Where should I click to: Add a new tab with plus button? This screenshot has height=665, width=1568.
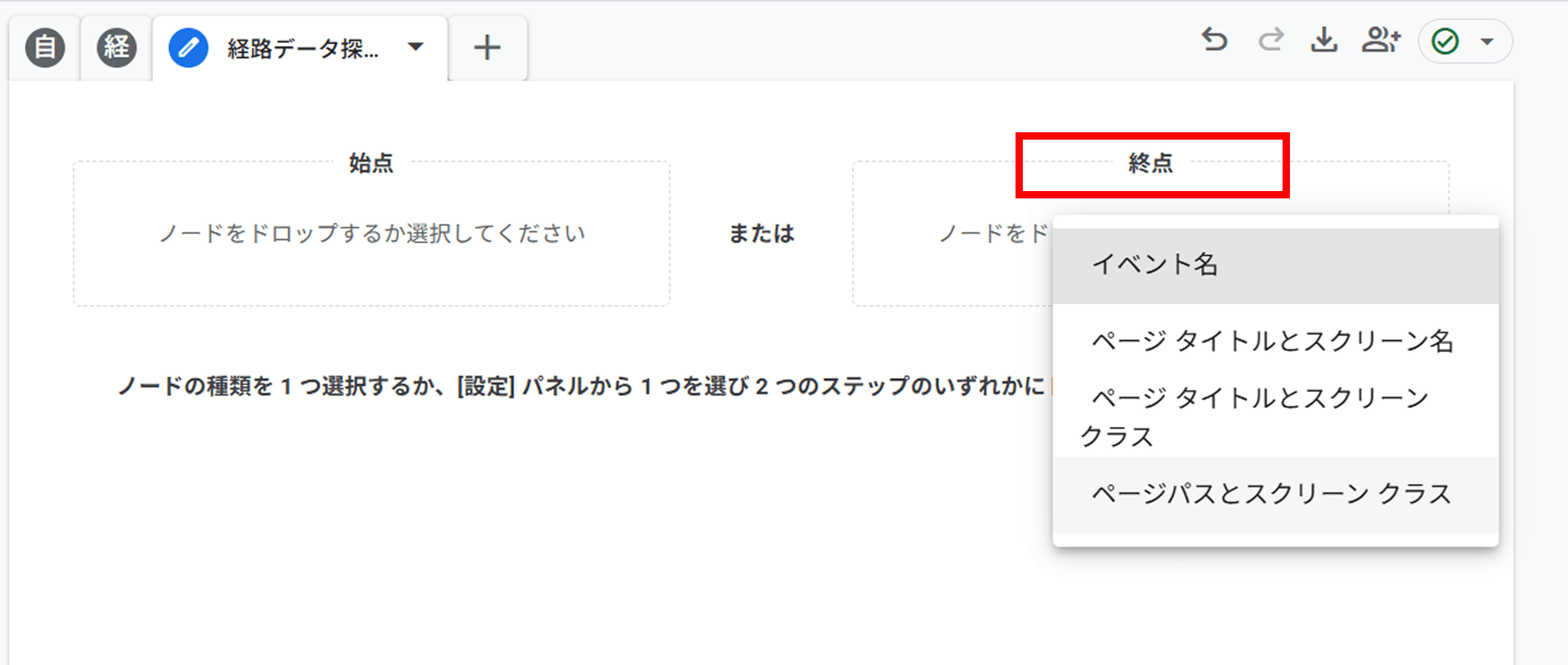click(x=488, y=48)
